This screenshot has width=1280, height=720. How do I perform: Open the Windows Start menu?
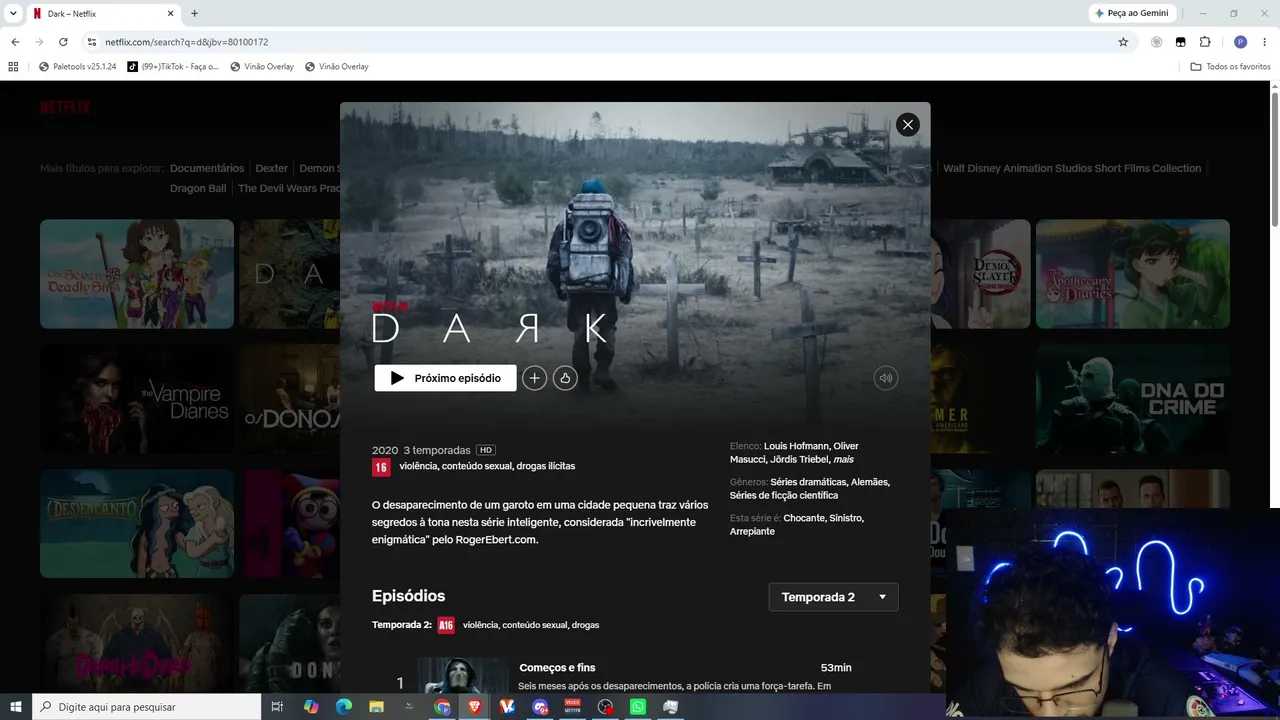[x=16, y=707]
